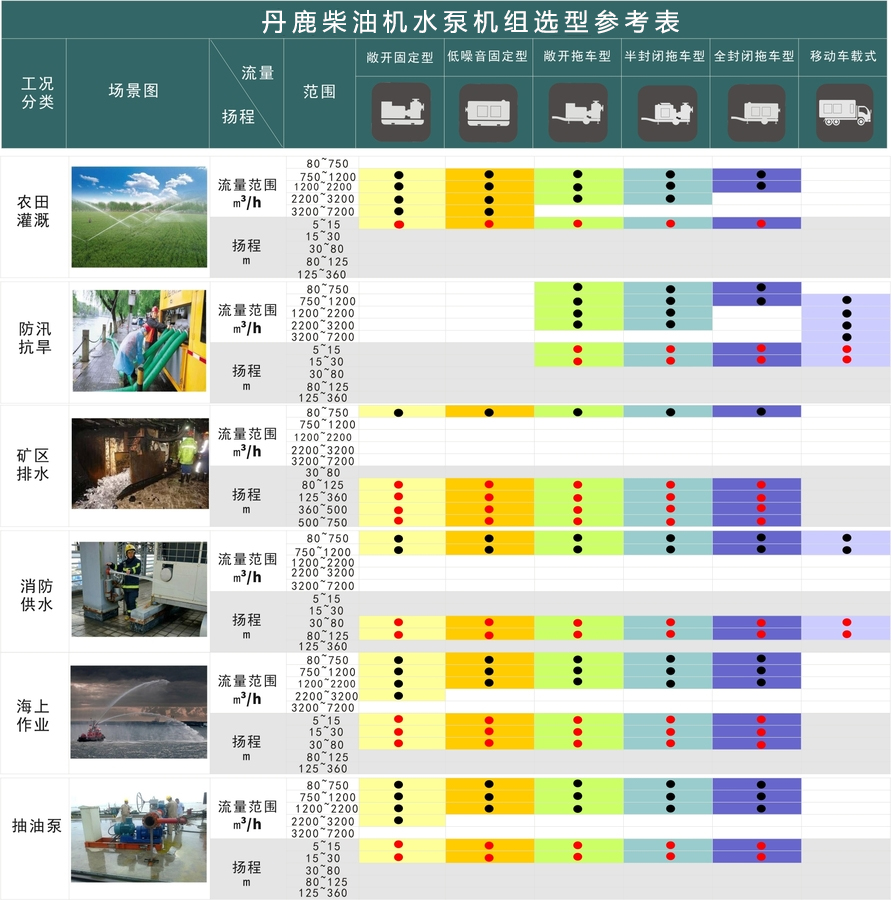Click 3200~7200 flow value in 农田灌溉 section

(x=323, y=211)
